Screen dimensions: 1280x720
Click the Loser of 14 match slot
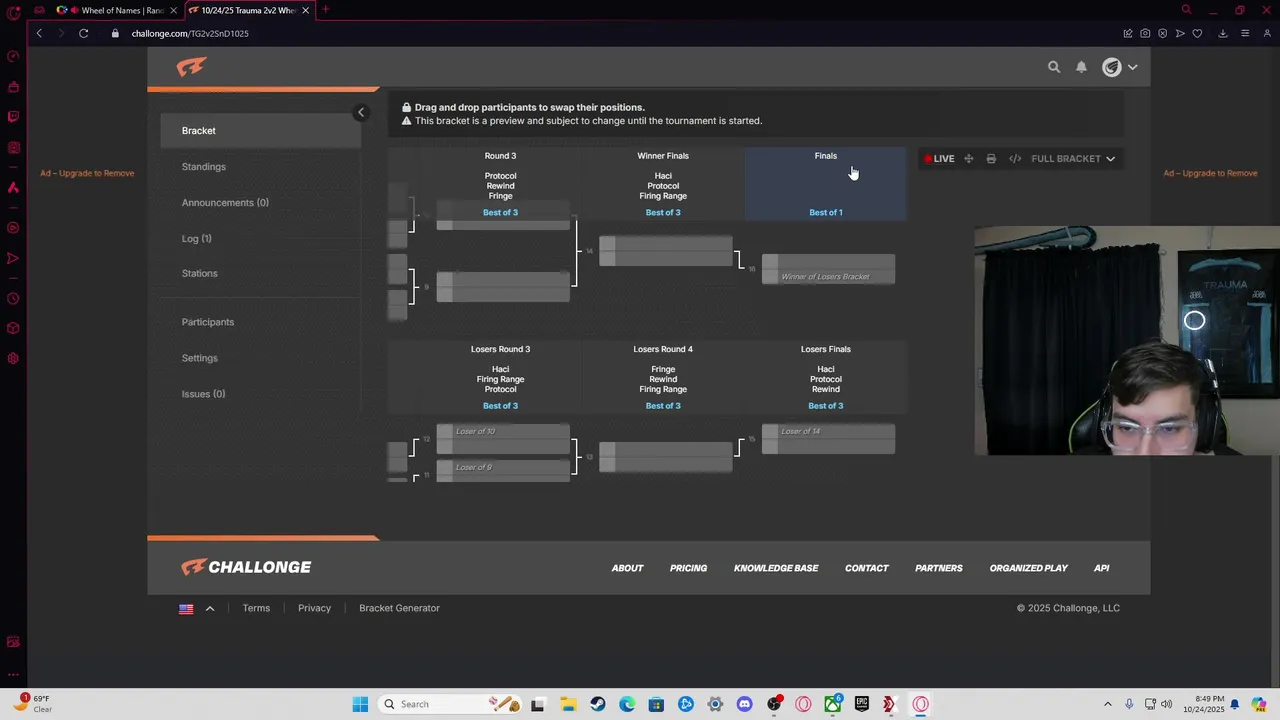829,431
